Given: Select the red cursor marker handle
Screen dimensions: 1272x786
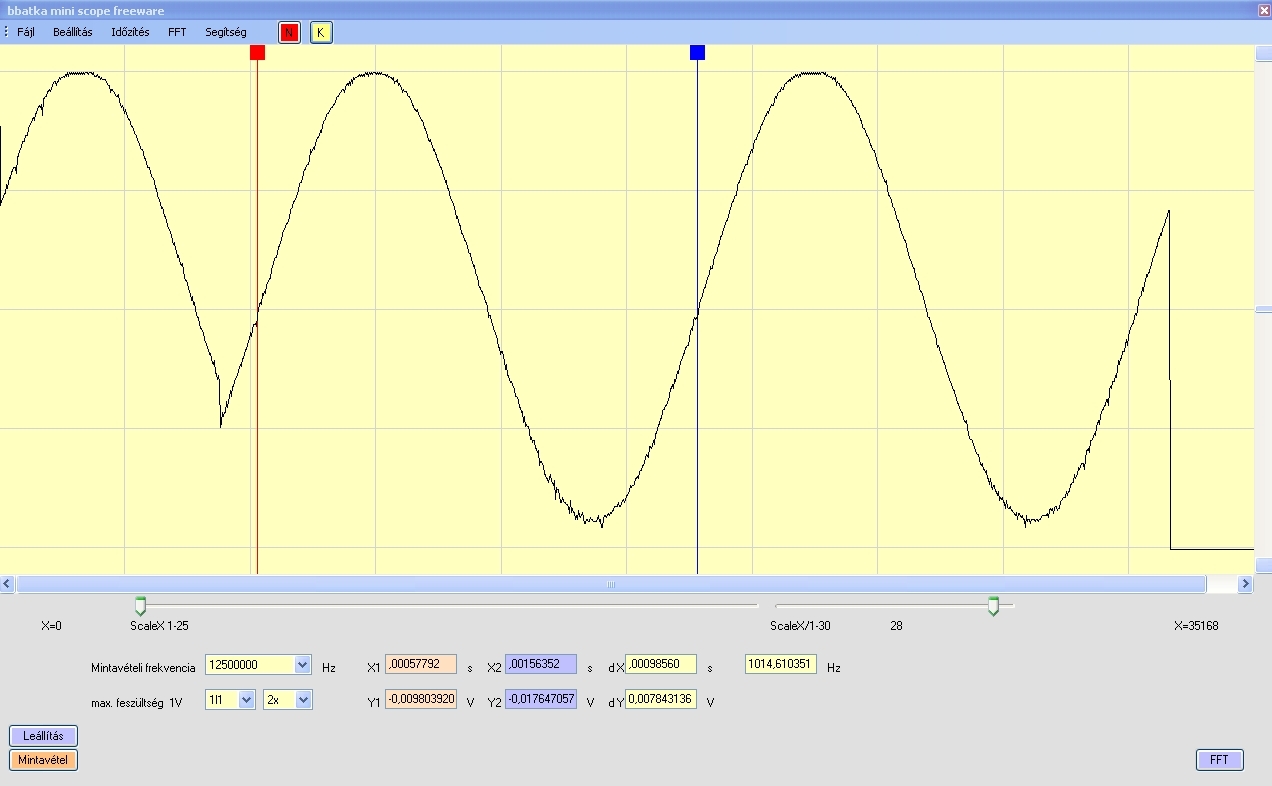Looking at the screenshot, I should [258, 52].
